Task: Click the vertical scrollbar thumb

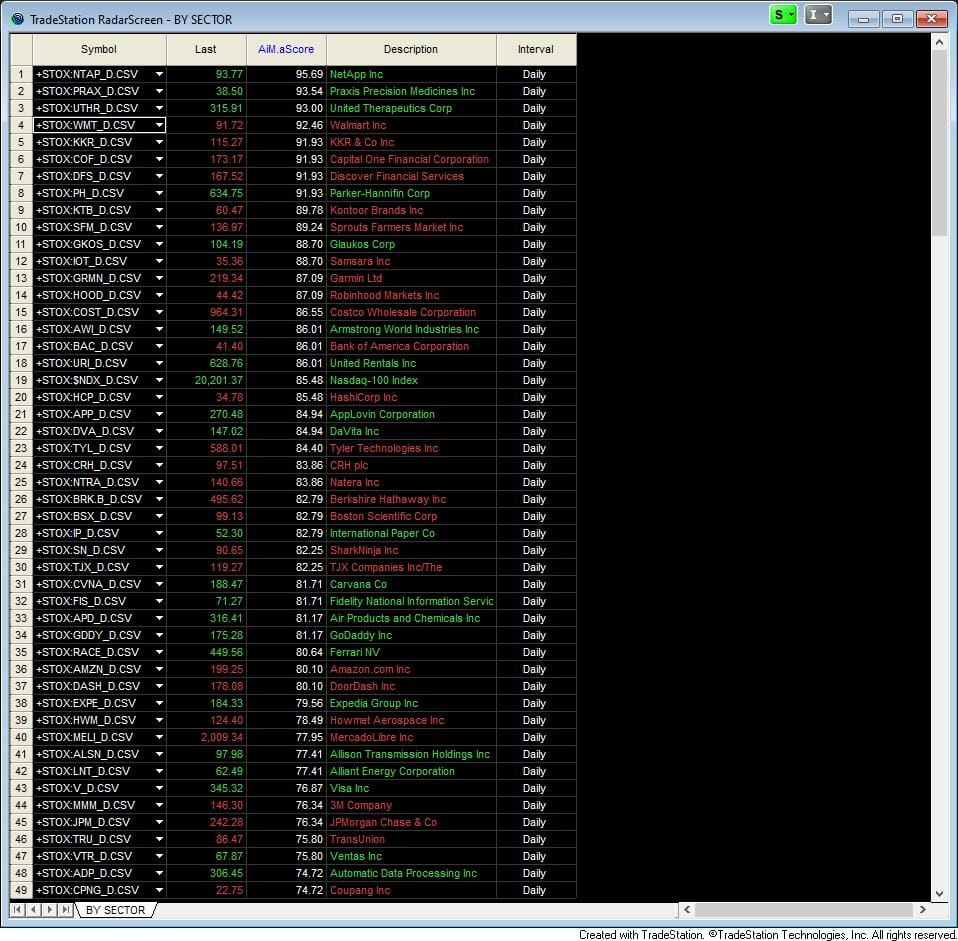Action: coord(939,140)
